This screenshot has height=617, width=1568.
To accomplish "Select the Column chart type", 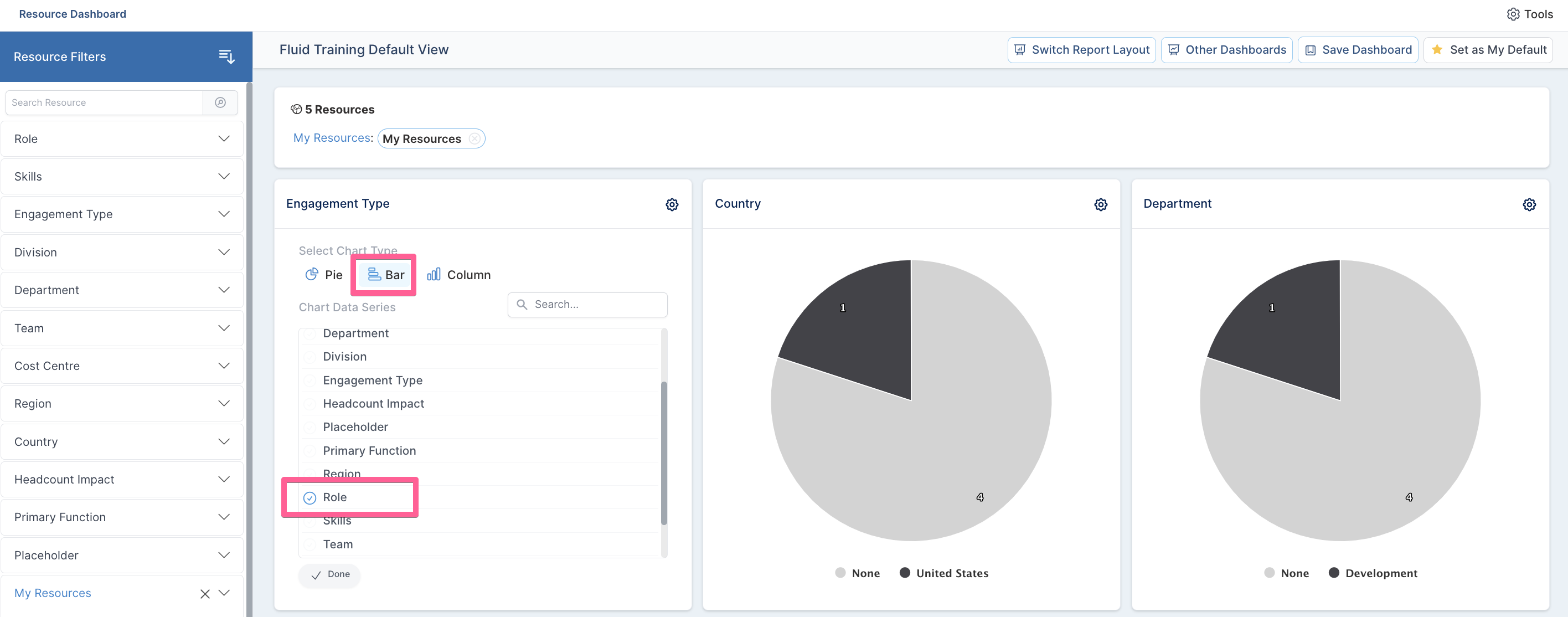I will tap(459, 275).
